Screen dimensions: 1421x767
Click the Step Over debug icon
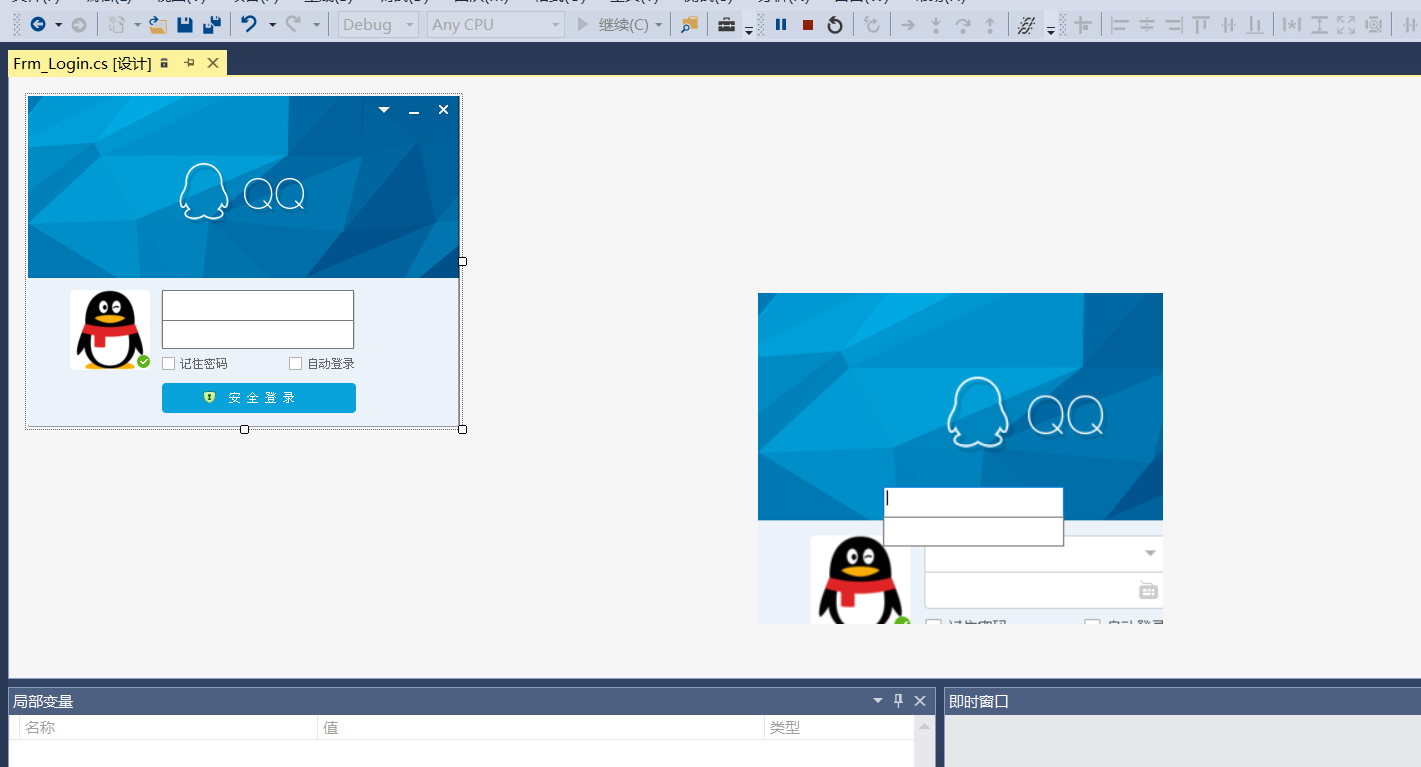coord(962,25)
